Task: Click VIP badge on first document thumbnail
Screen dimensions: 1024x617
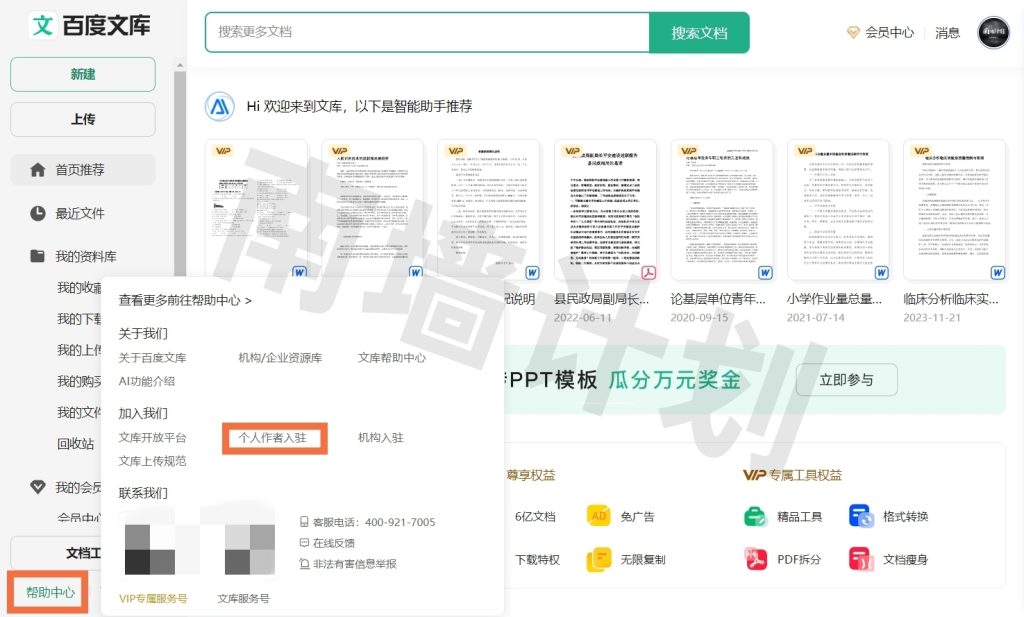Action: [223, 151]
